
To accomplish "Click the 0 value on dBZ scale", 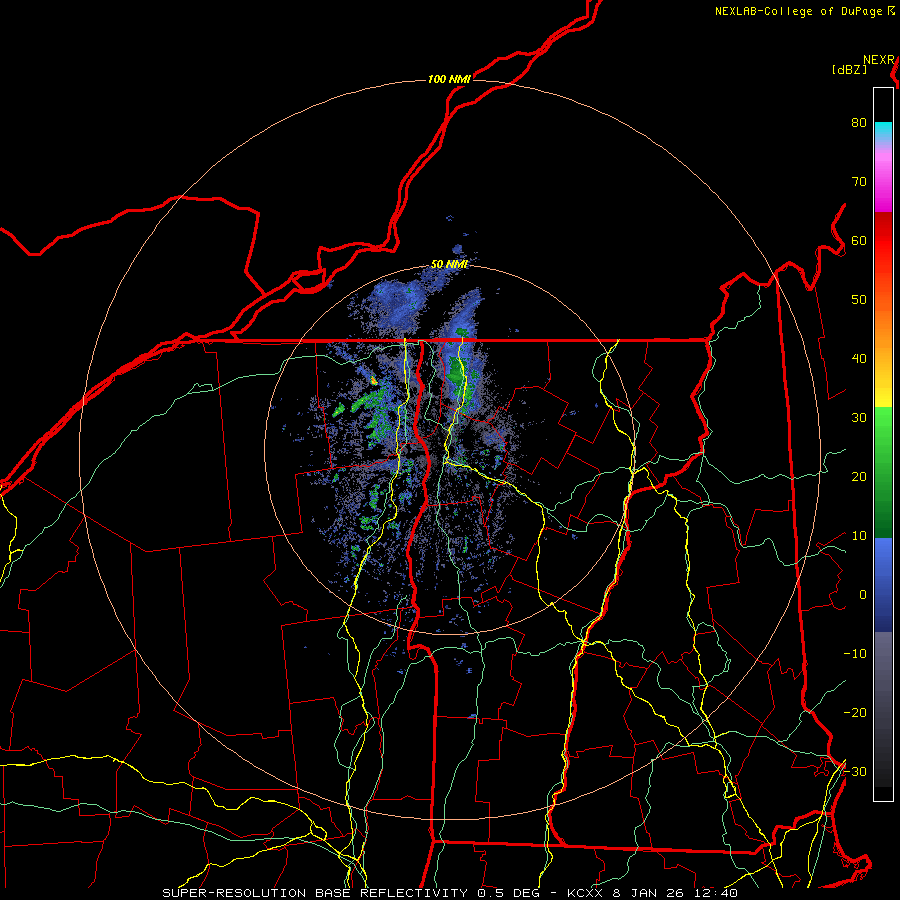I will 863,595.
